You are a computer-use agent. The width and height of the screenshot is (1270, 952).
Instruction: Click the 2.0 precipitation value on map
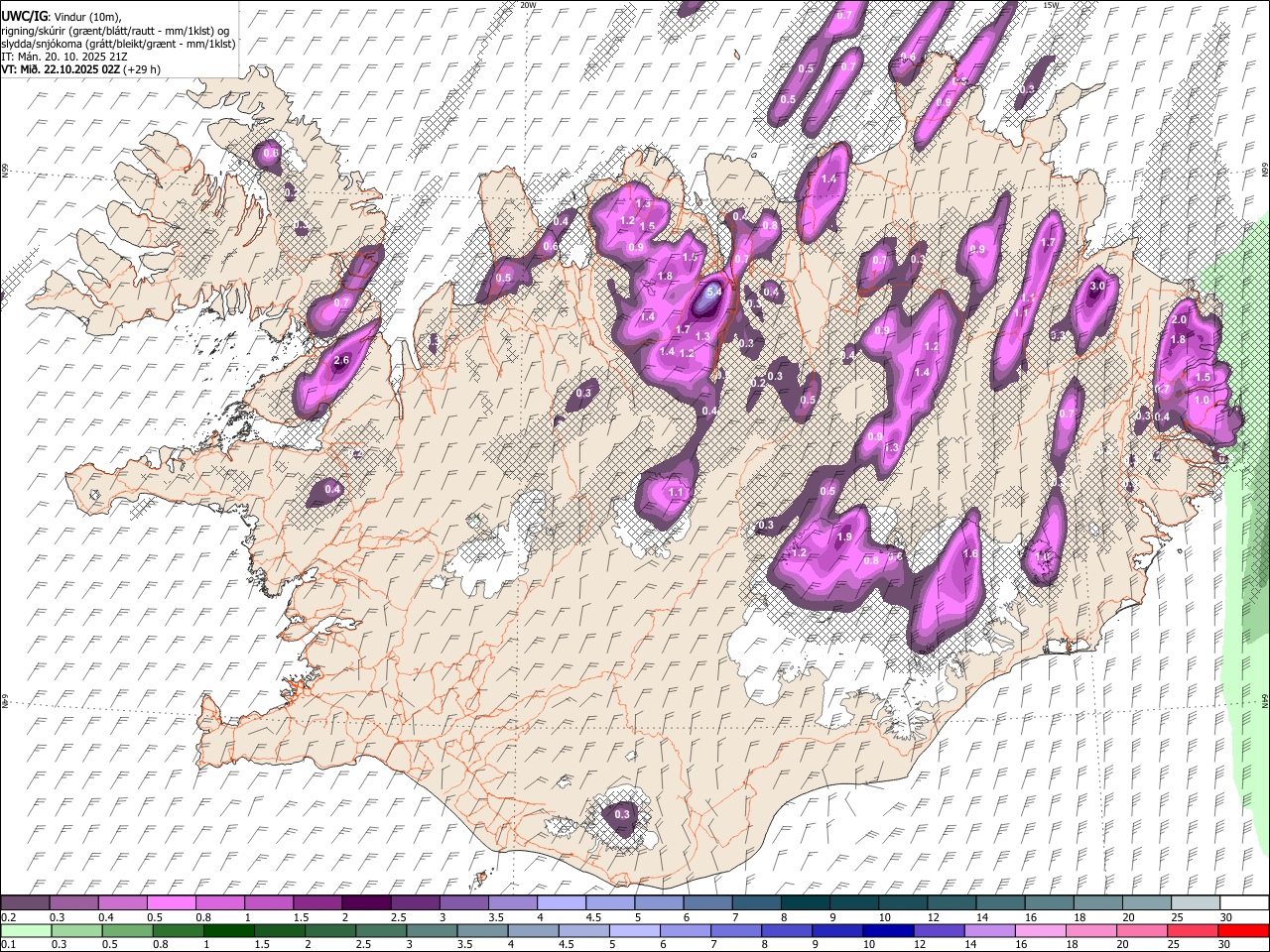tap(1180, 320)
